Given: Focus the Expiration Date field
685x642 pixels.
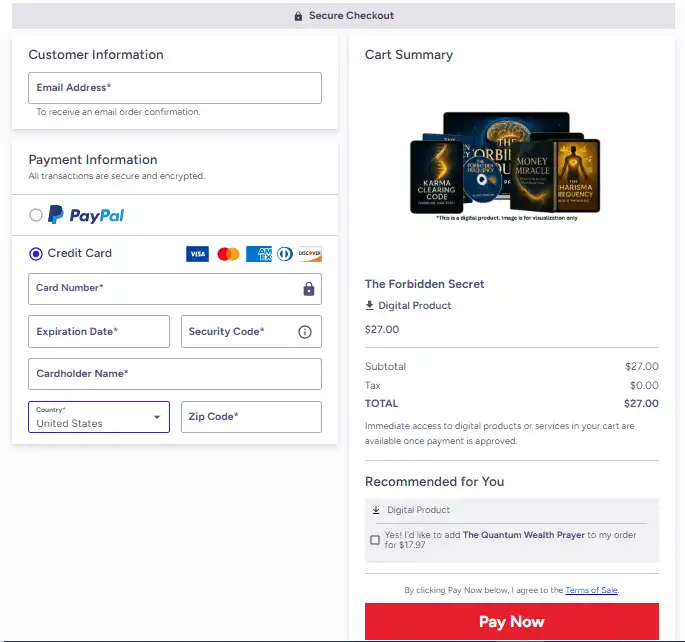Looking at the screenshot, I should [99, 332].
